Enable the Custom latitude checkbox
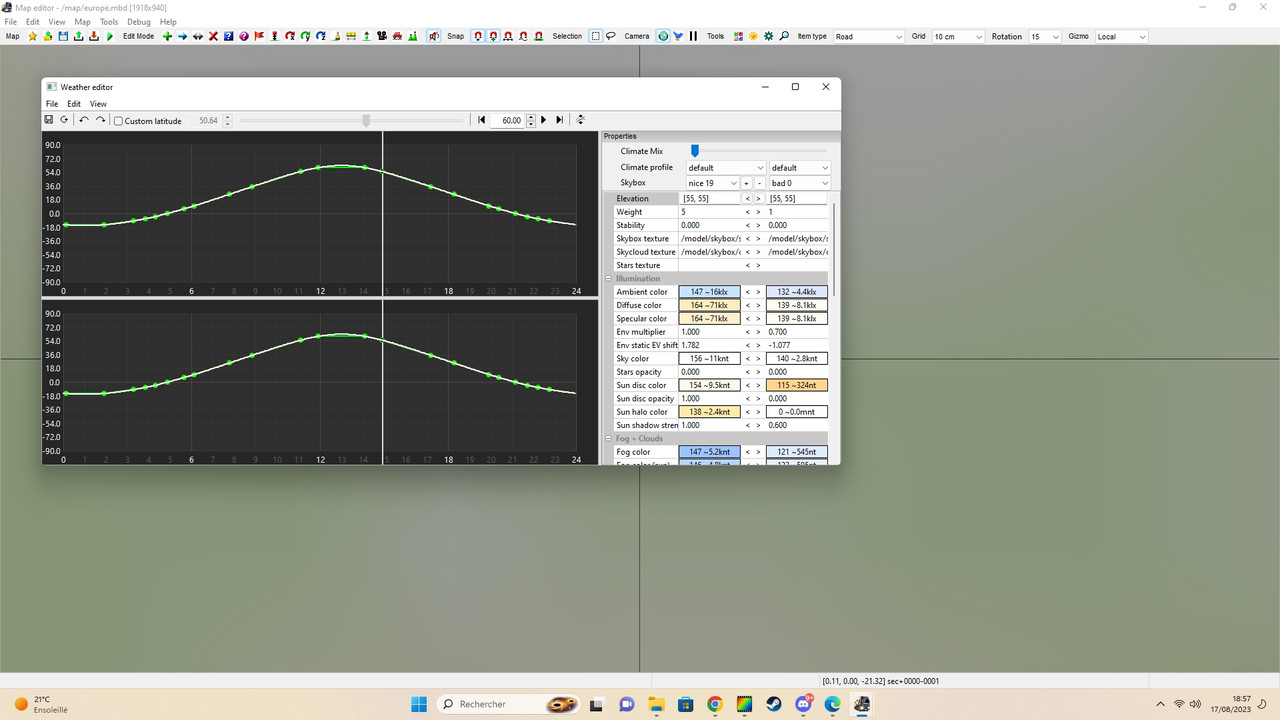The image size is (1280, 720). tap(118, 121)
